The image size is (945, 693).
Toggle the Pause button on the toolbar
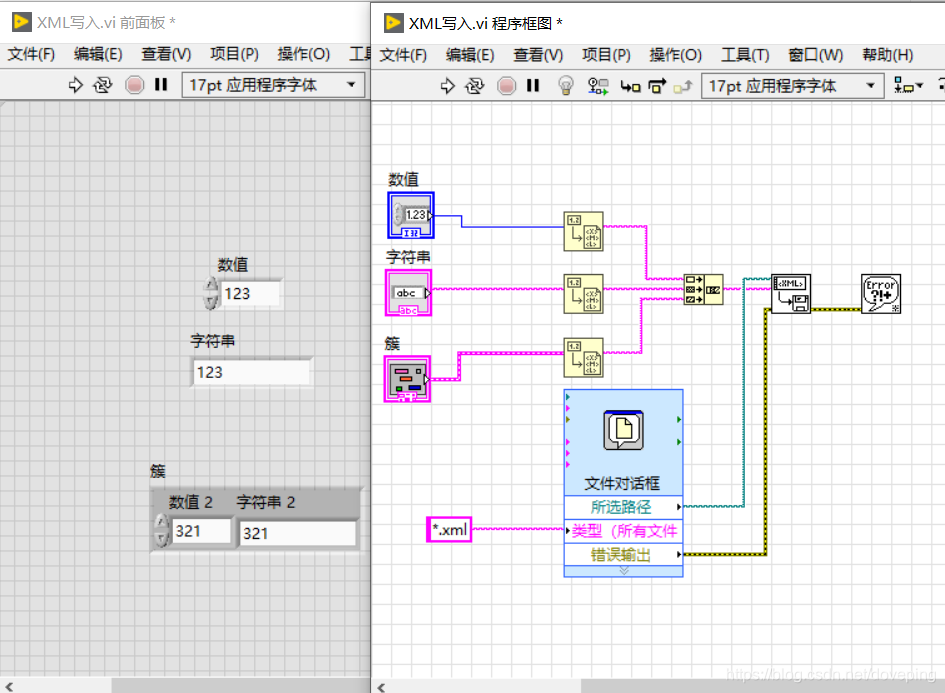(x=532, y=87)
